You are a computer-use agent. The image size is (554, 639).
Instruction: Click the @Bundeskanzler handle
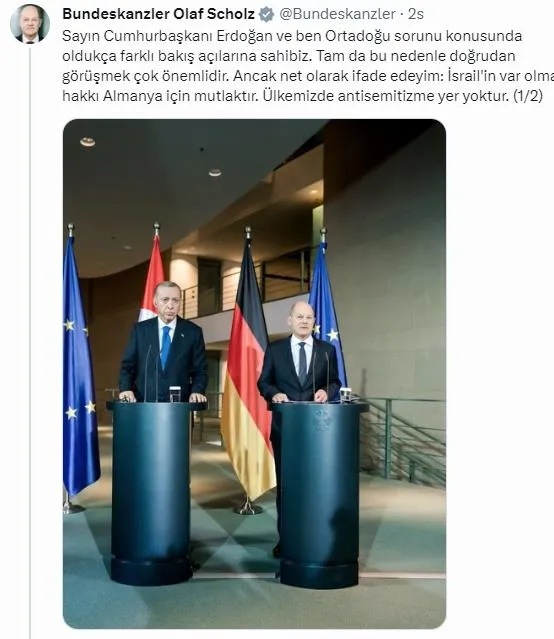pos(337,14)
